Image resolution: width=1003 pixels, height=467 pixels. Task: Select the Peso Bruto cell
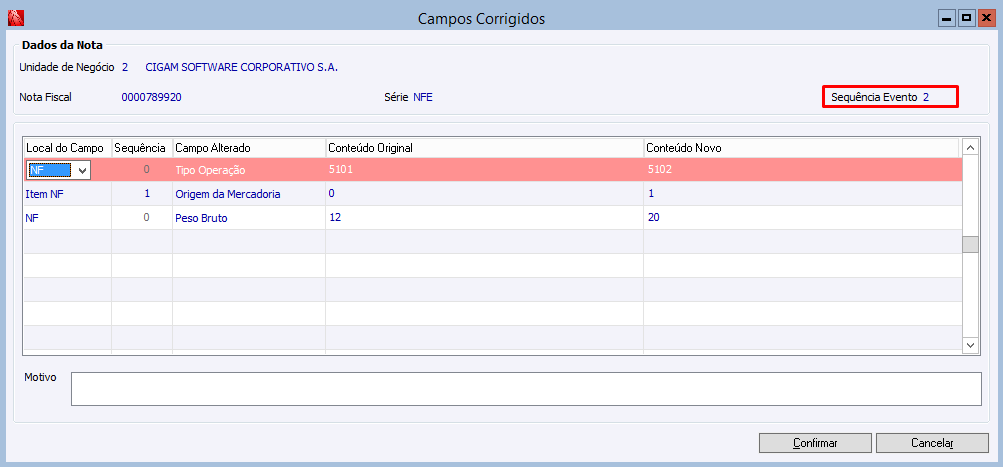pos(248,218)
